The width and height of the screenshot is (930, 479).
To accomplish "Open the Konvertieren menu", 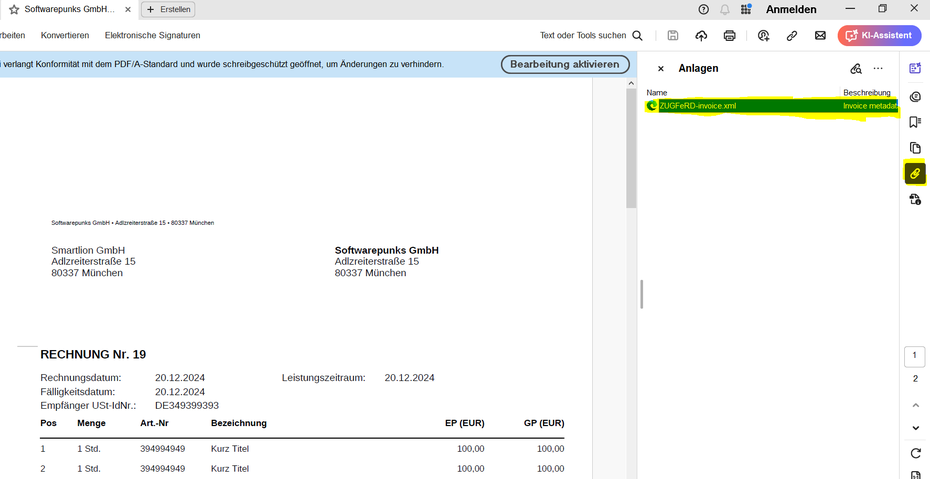I will (x=65, y=36).
